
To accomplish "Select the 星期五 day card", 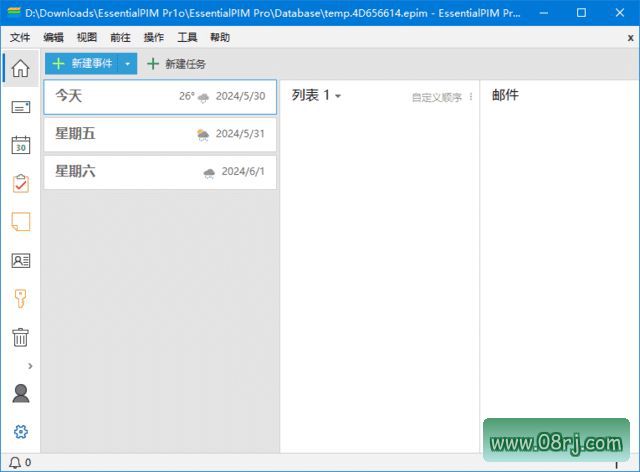I will (160, 134).
